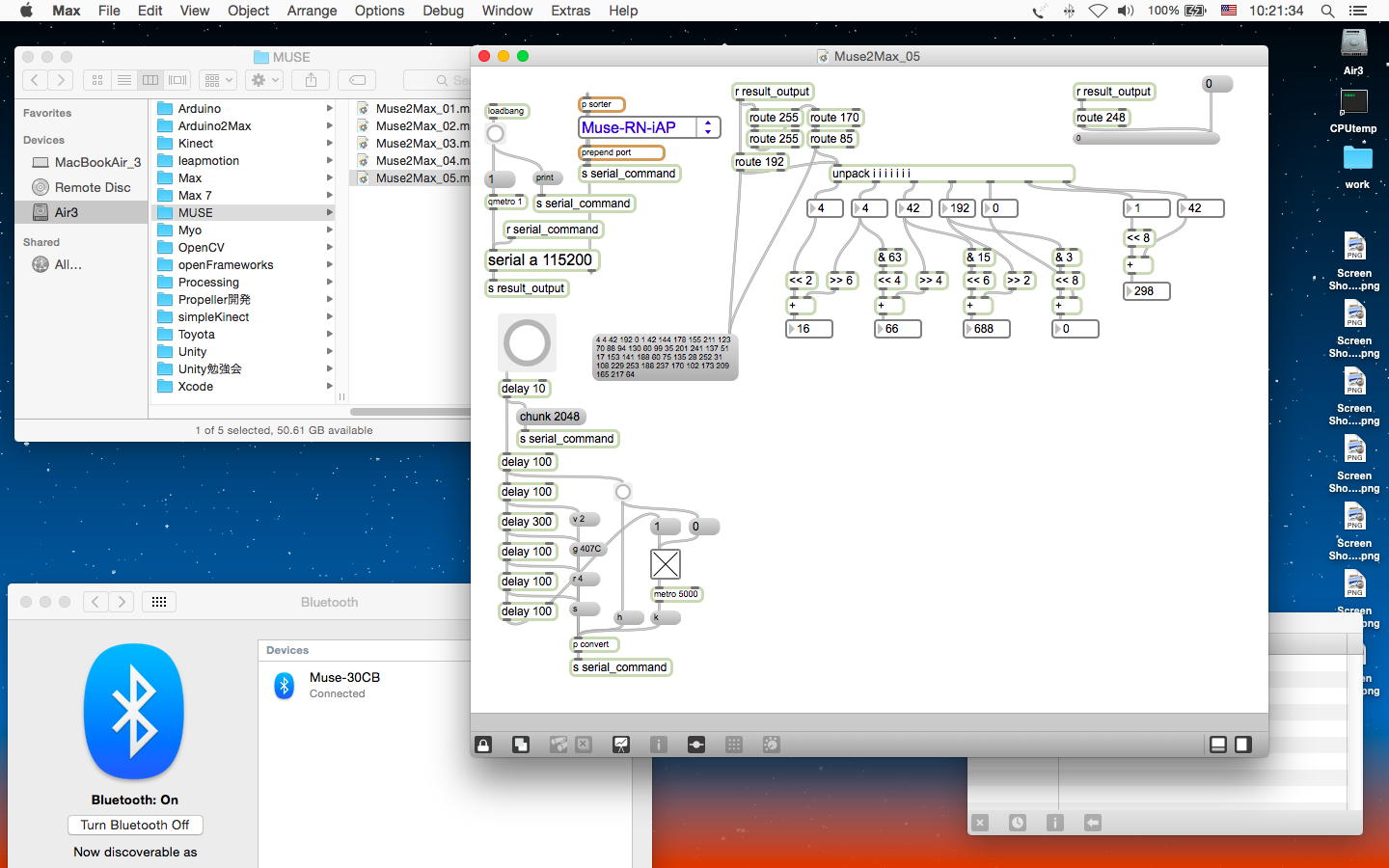Click the chunk 2048 message box
Image resolution: width=1389 pixels, height=868 pixels.
[550, 417]
